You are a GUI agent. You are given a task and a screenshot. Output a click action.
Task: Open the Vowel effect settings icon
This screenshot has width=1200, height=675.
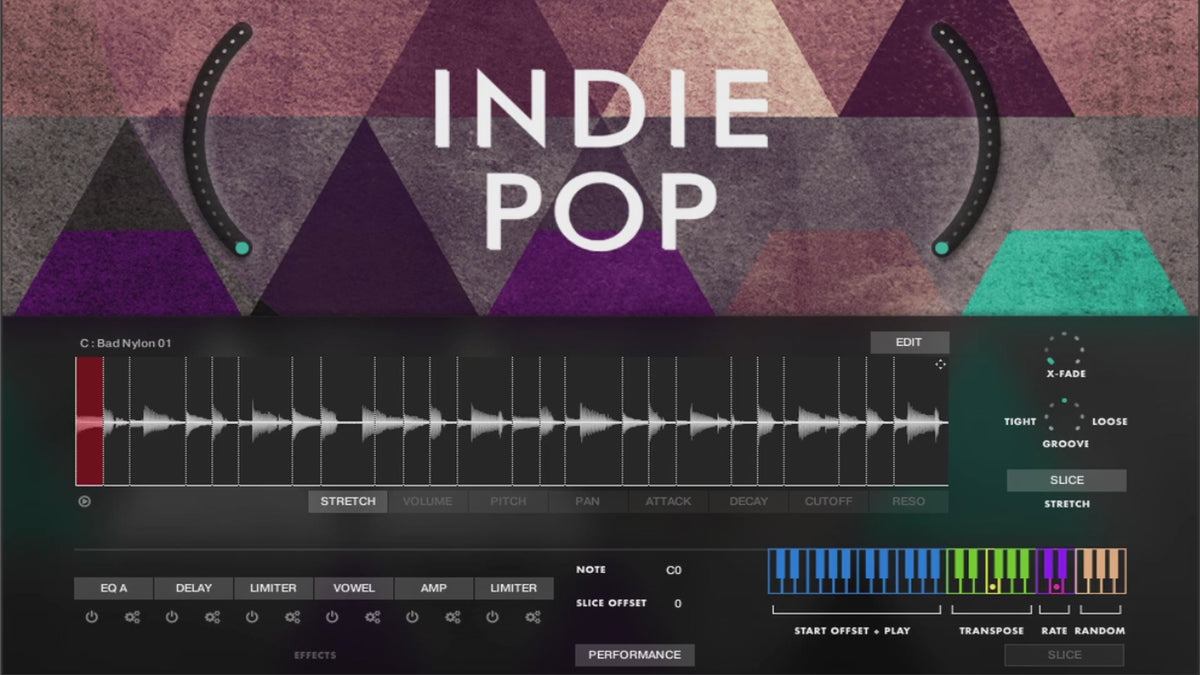[372, 618]
